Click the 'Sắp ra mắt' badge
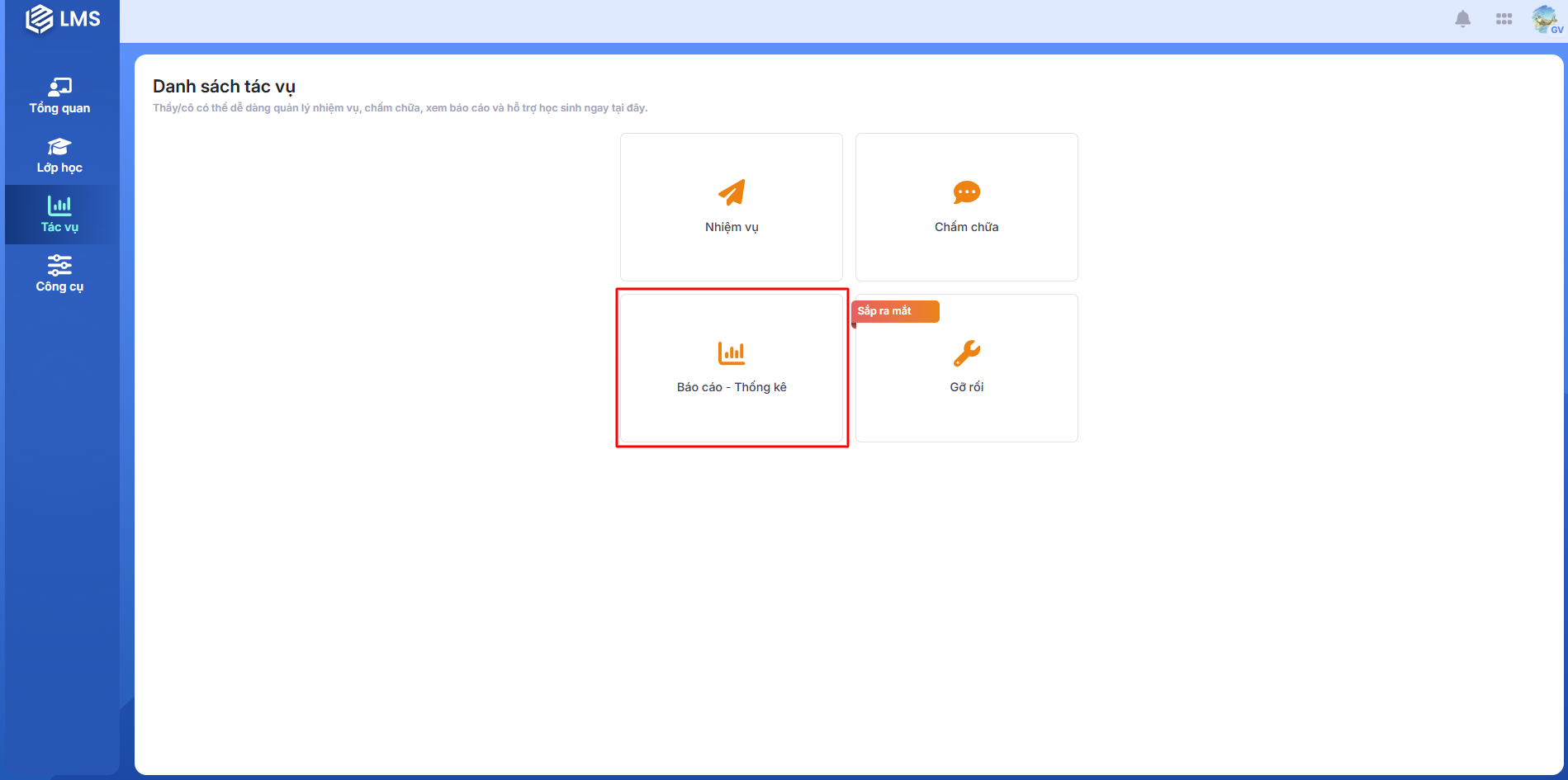The image size is (1568, 780). [895, 311]
